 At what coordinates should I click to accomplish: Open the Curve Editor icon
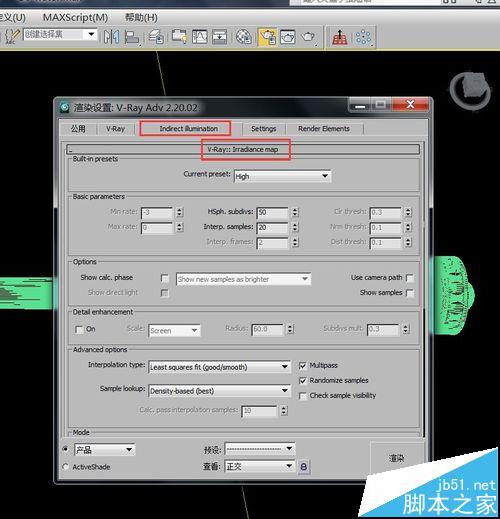[x=199, y=37]
